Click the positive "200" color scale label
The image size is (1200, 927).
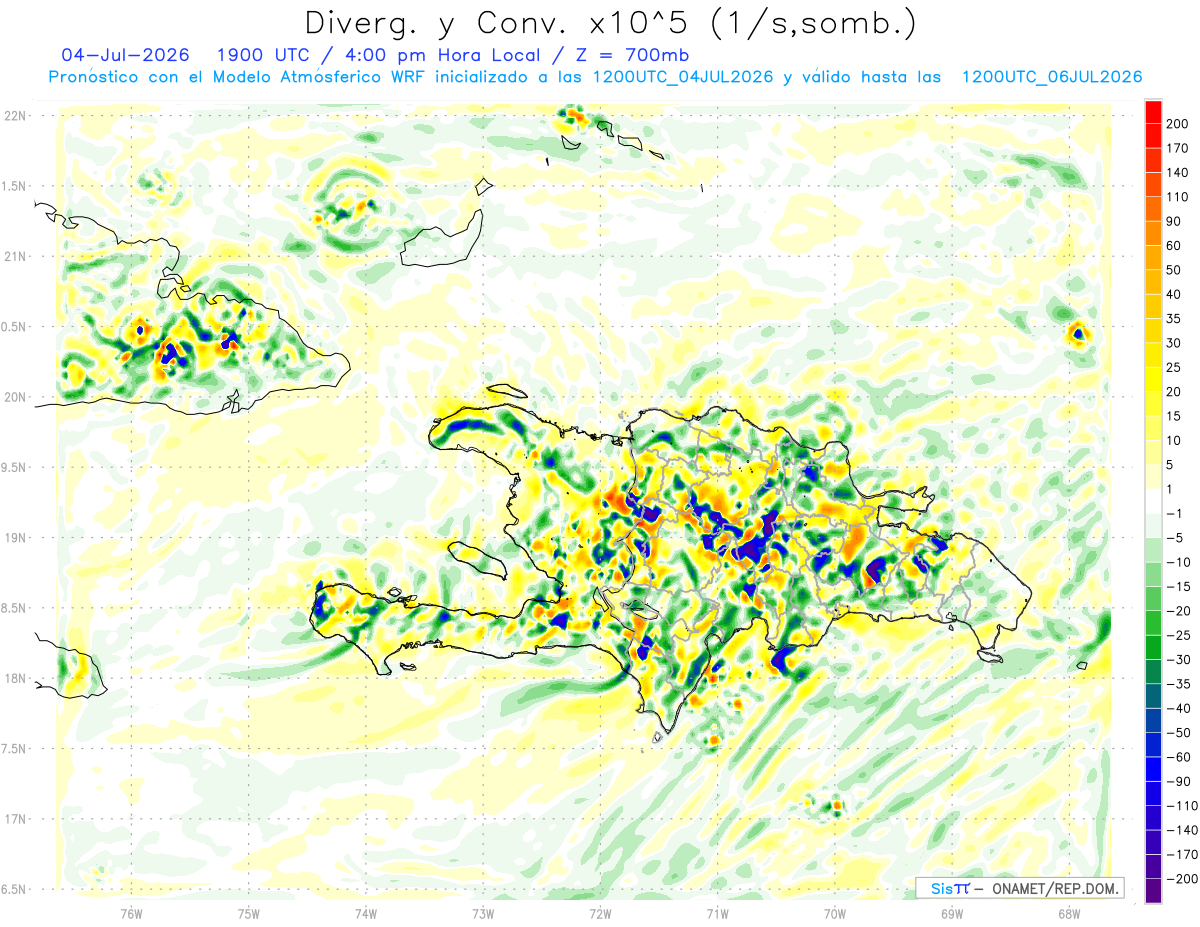[1178, 124]
